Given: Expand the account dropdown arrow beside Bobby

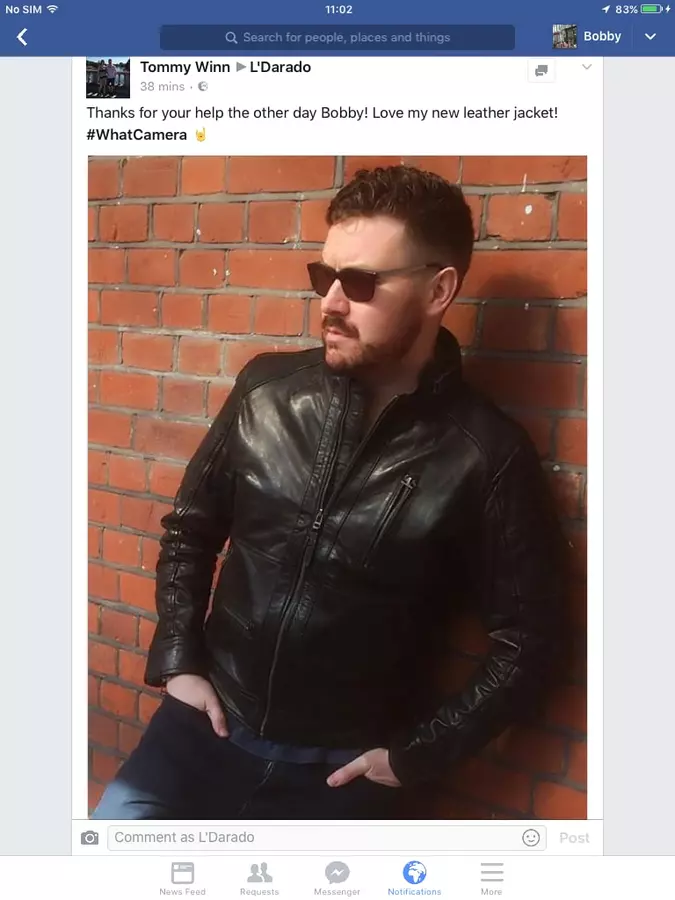Looking at the screenshot, I should 650,37.
